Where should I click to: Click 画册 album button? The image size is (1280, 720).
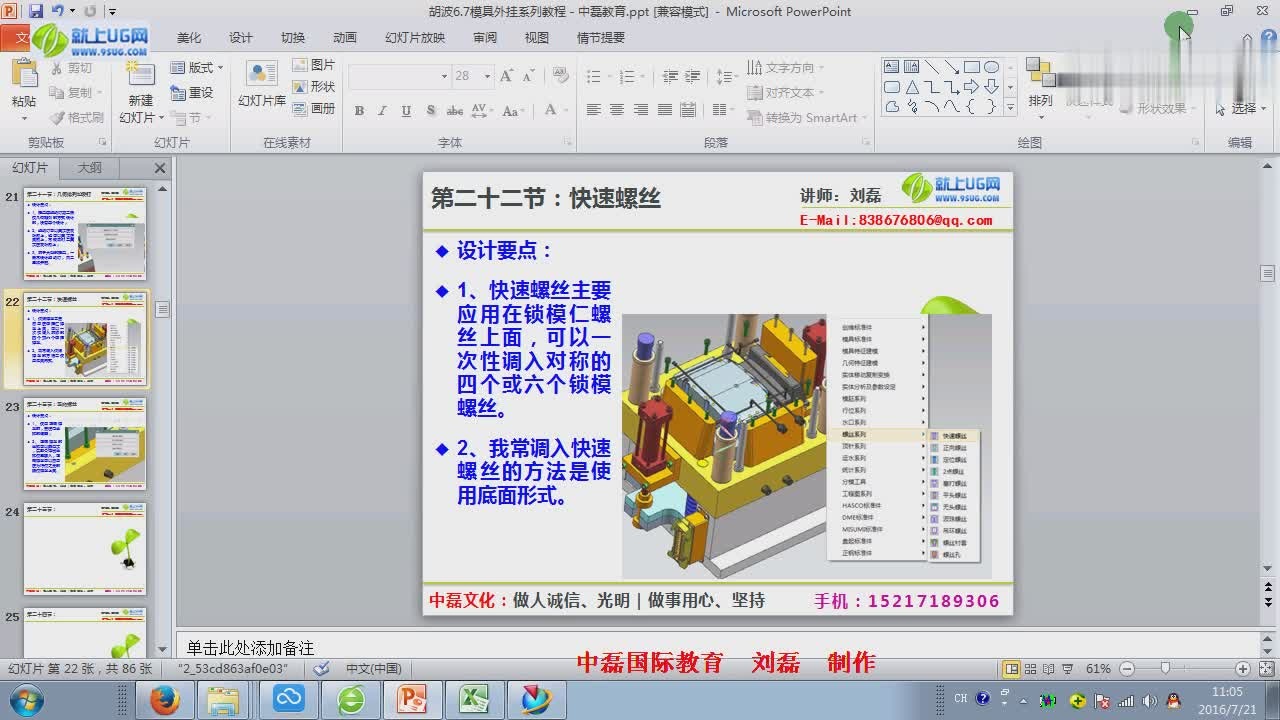314,108
